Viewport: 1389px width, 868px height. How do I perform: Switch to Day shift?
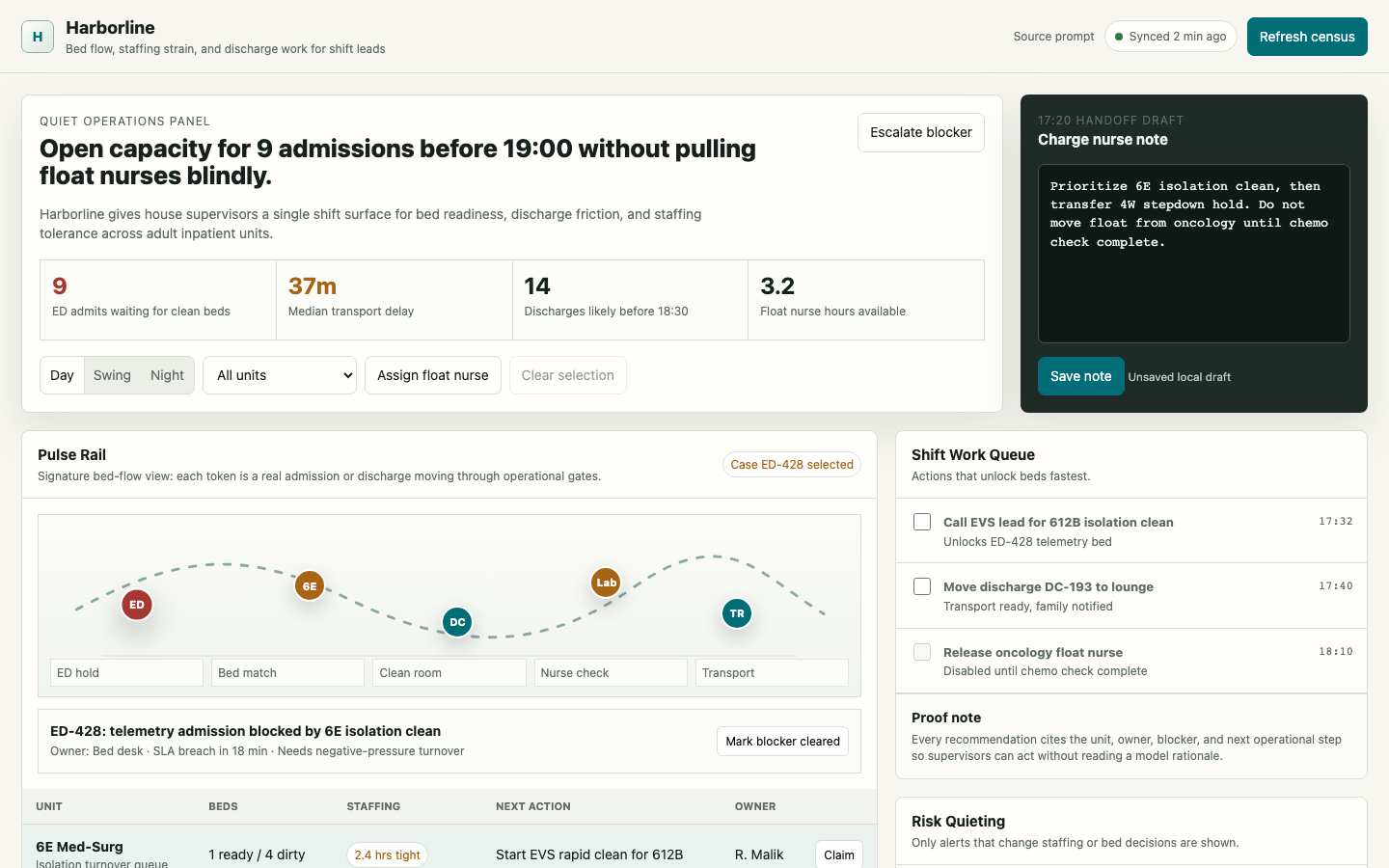tap(62, 375)
